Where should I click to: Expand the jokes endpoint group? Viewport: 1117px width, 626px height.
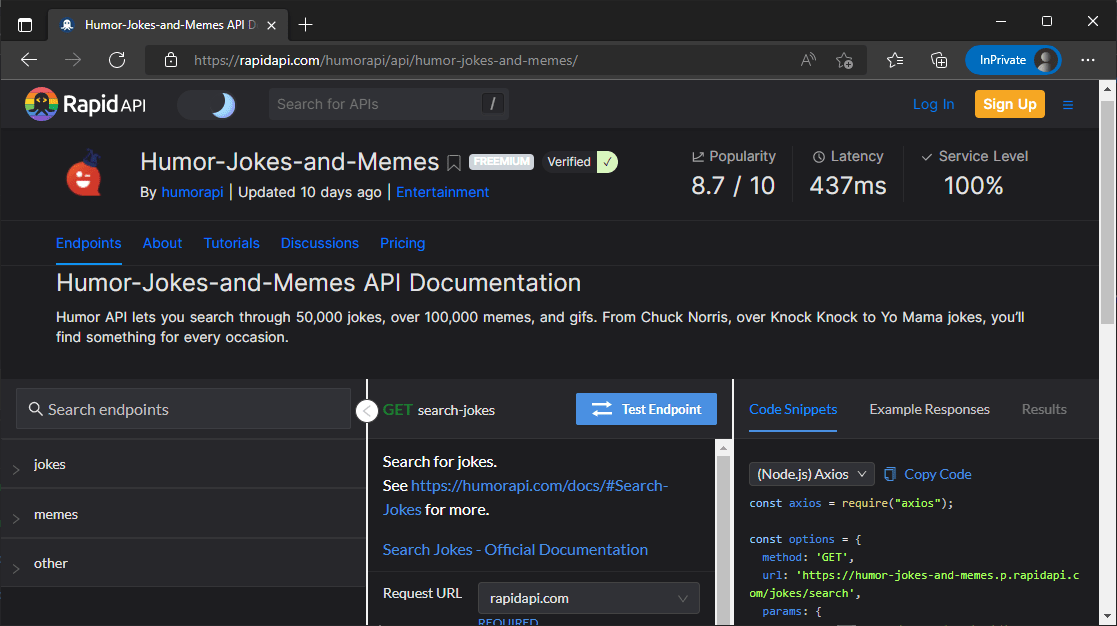pyautogui.click(x=183, y=464)
